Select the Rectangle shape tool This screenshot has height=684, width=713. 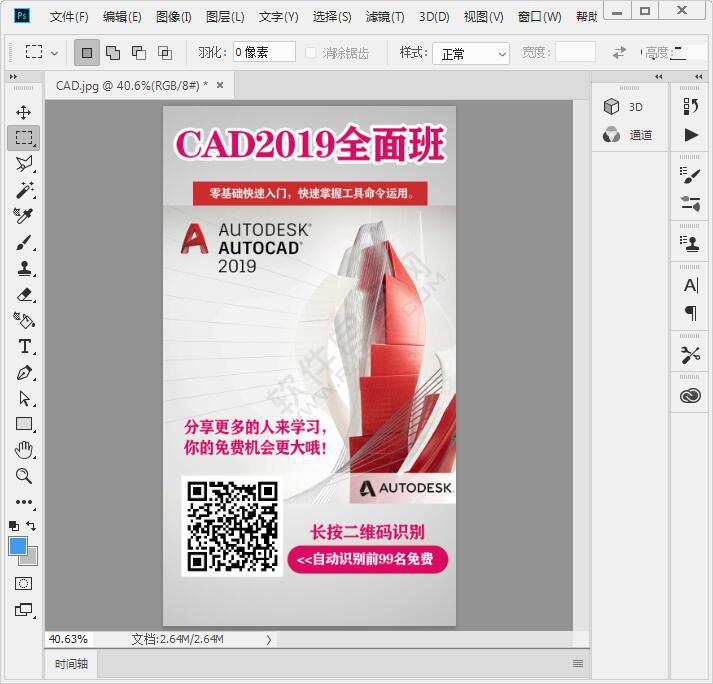24,424
